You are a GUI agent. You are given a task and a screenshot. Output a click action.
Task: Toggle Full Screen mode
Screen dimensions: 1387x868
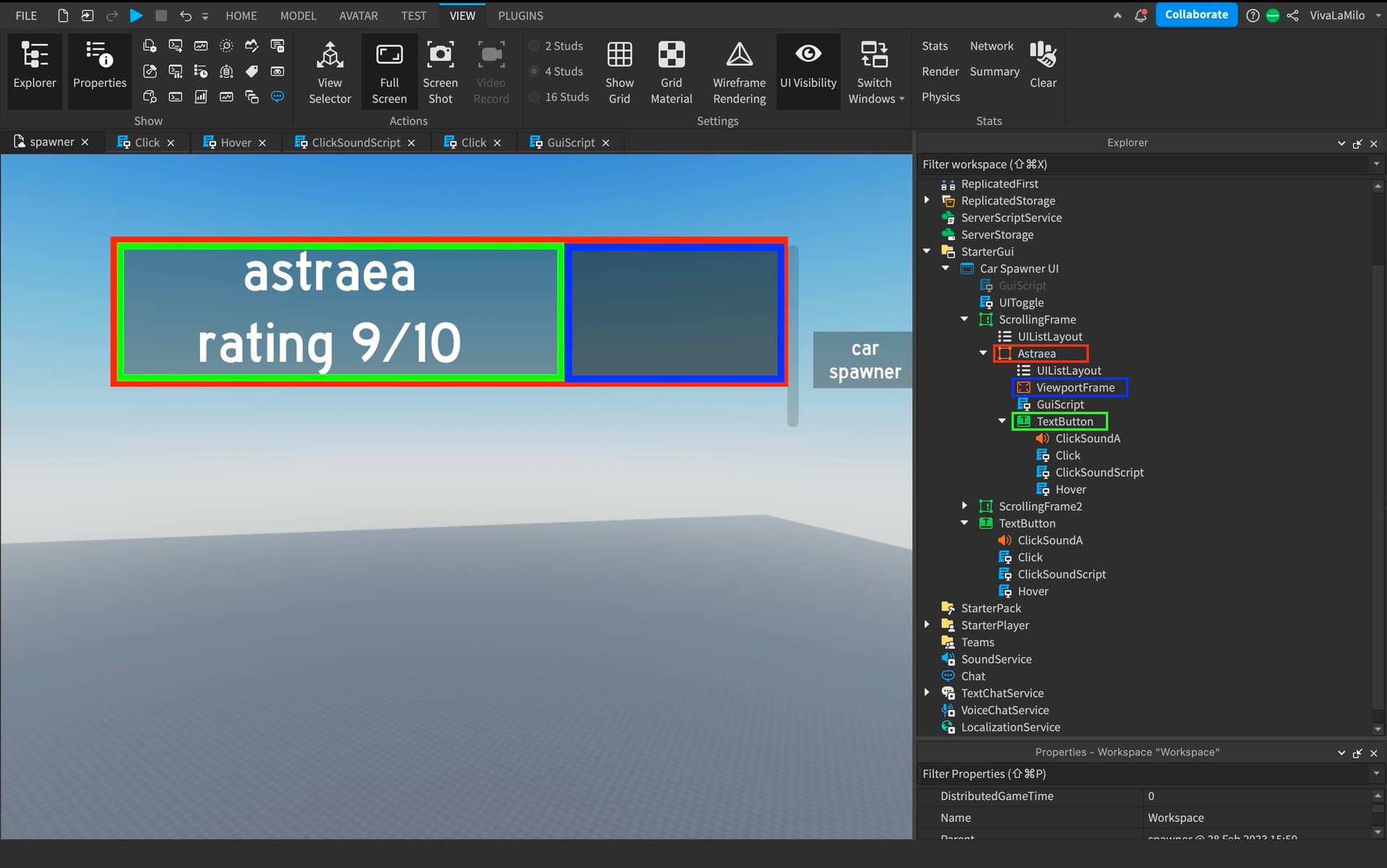(x=389, y=71)
